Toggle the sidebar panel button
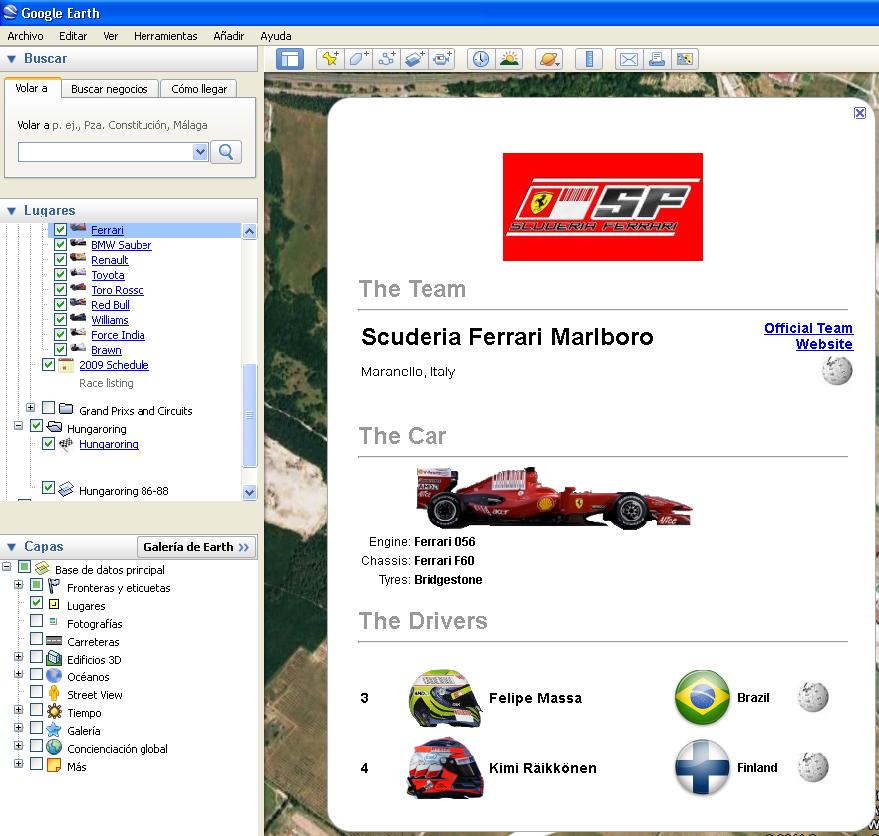Viewport: 879px width, 836px height. pos(290,59)
